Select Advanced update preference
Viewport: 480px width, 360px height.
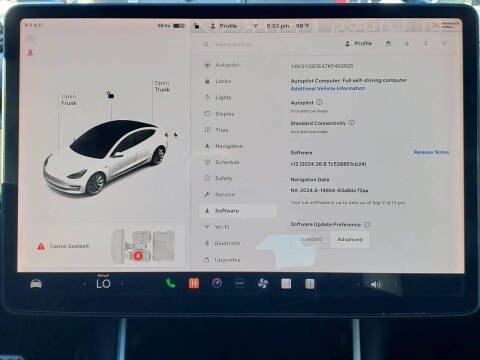(350, 239)
